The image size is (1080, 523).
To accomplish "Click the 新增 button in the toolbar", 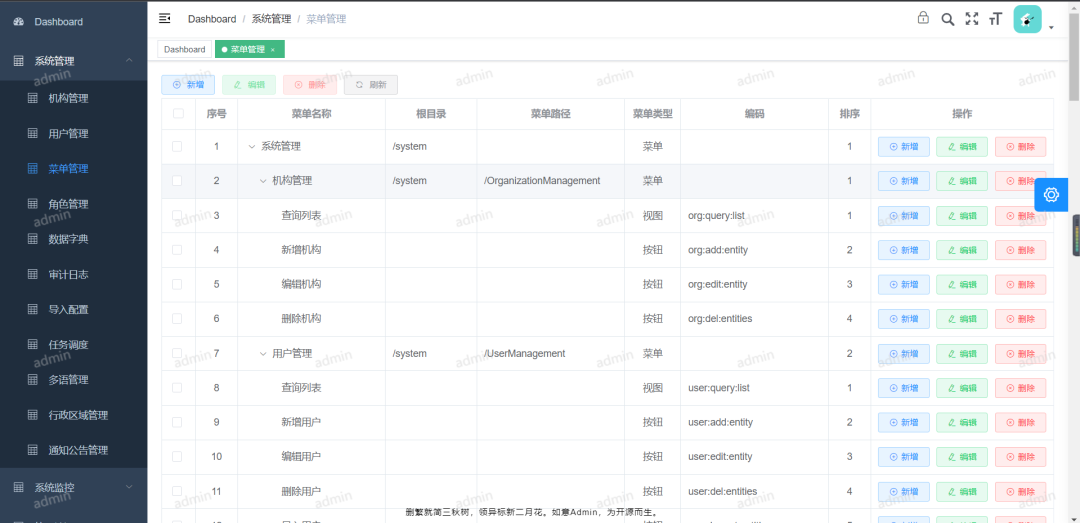I will [188, 85].
